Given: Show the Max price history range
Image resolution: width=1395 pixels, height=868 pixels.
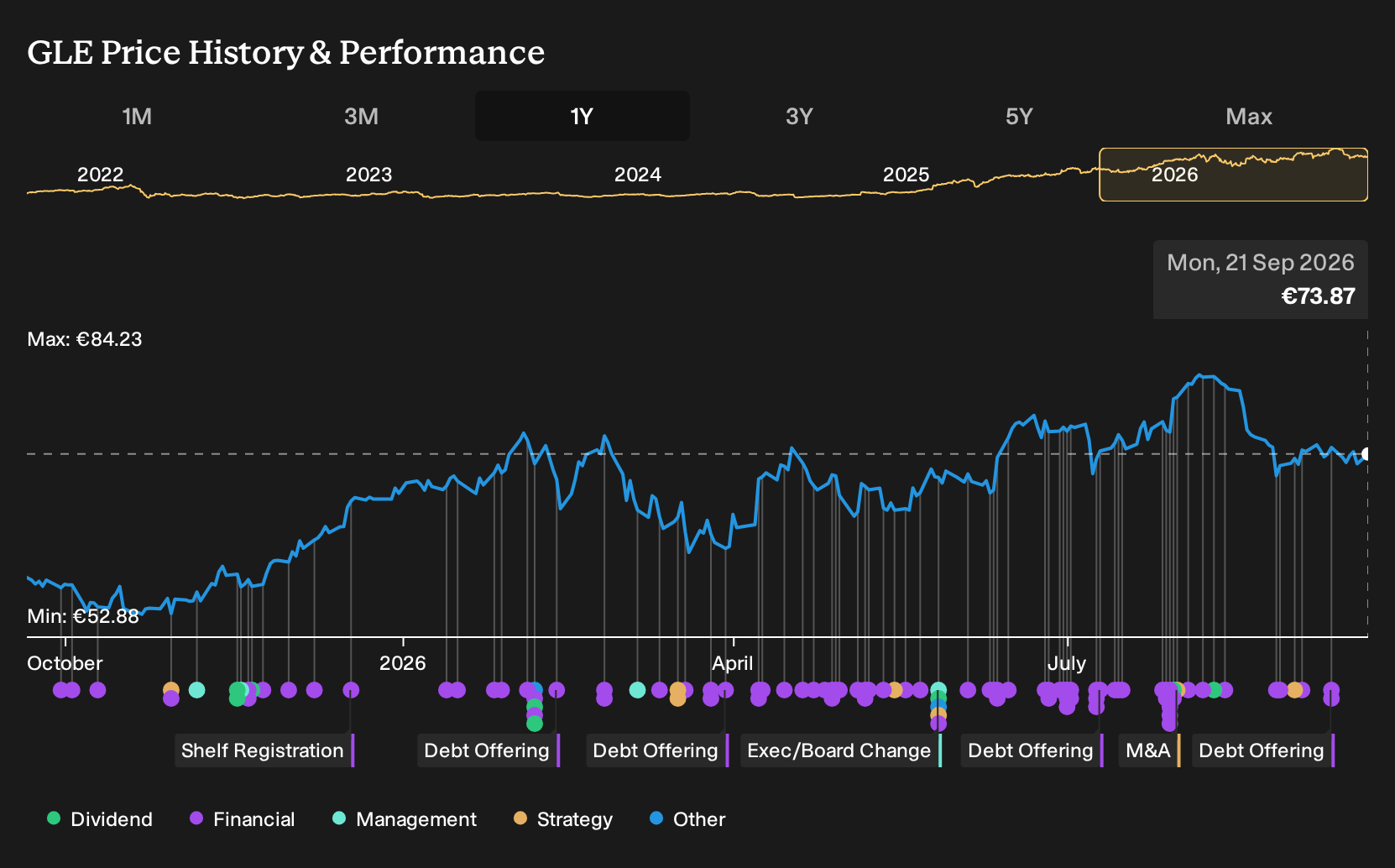Looking at the screenshot, I should 1249,116.
